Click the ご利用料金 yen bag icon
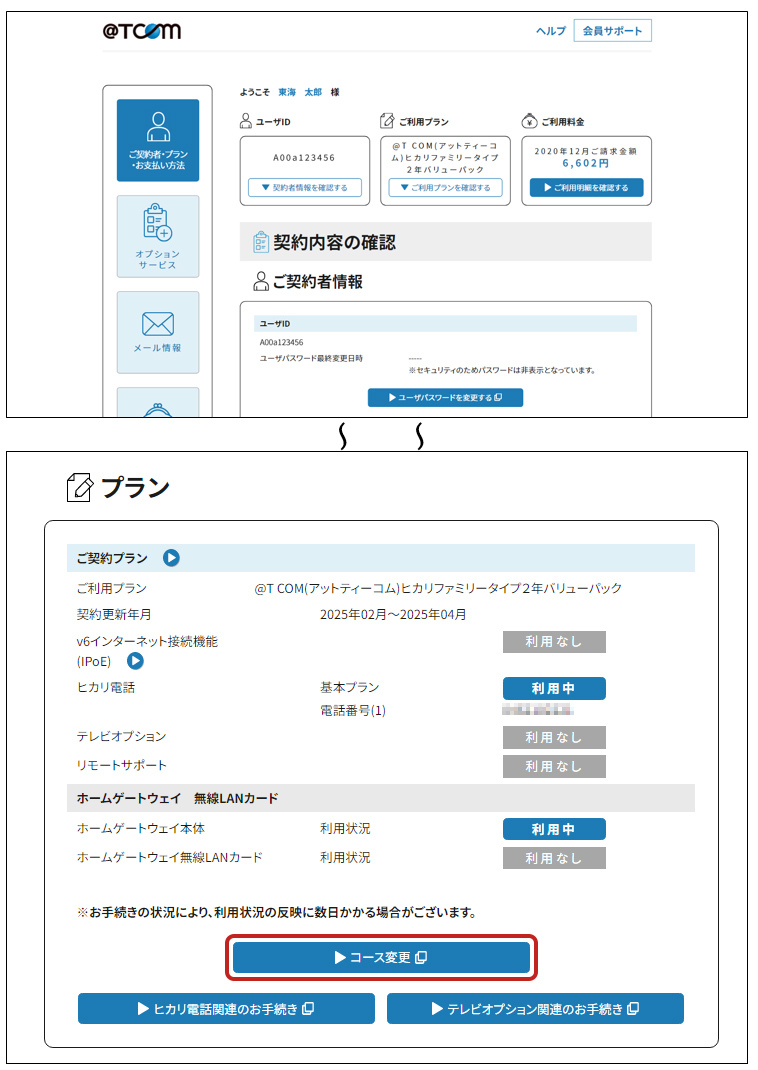Image resolution: width=758 pixels, height=1070 pixels. point(529,121)
